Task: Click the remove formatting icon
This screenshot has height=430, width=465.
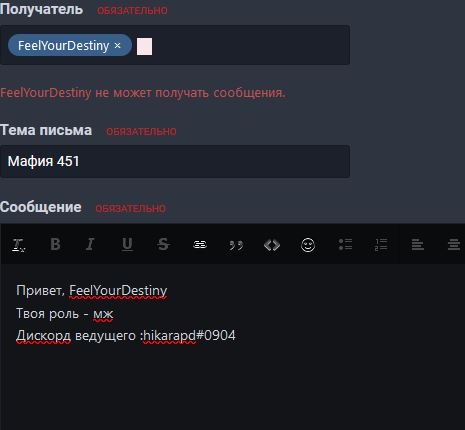Action: 19,245
